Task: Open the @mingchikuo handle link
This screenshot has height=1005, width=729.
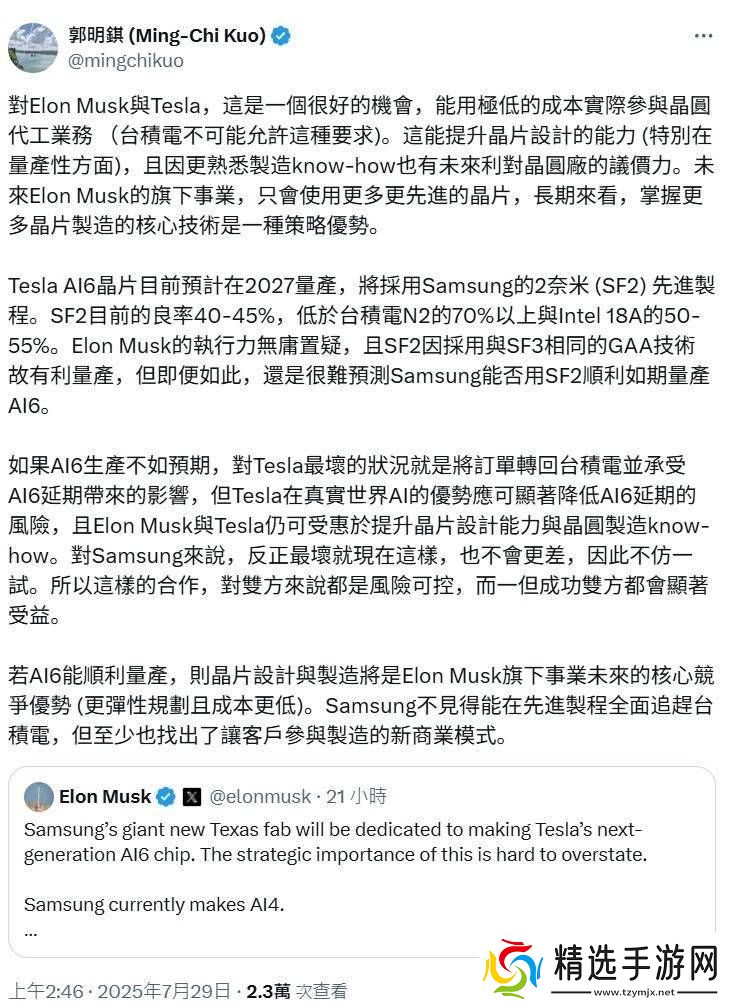Action: [125, 60]
